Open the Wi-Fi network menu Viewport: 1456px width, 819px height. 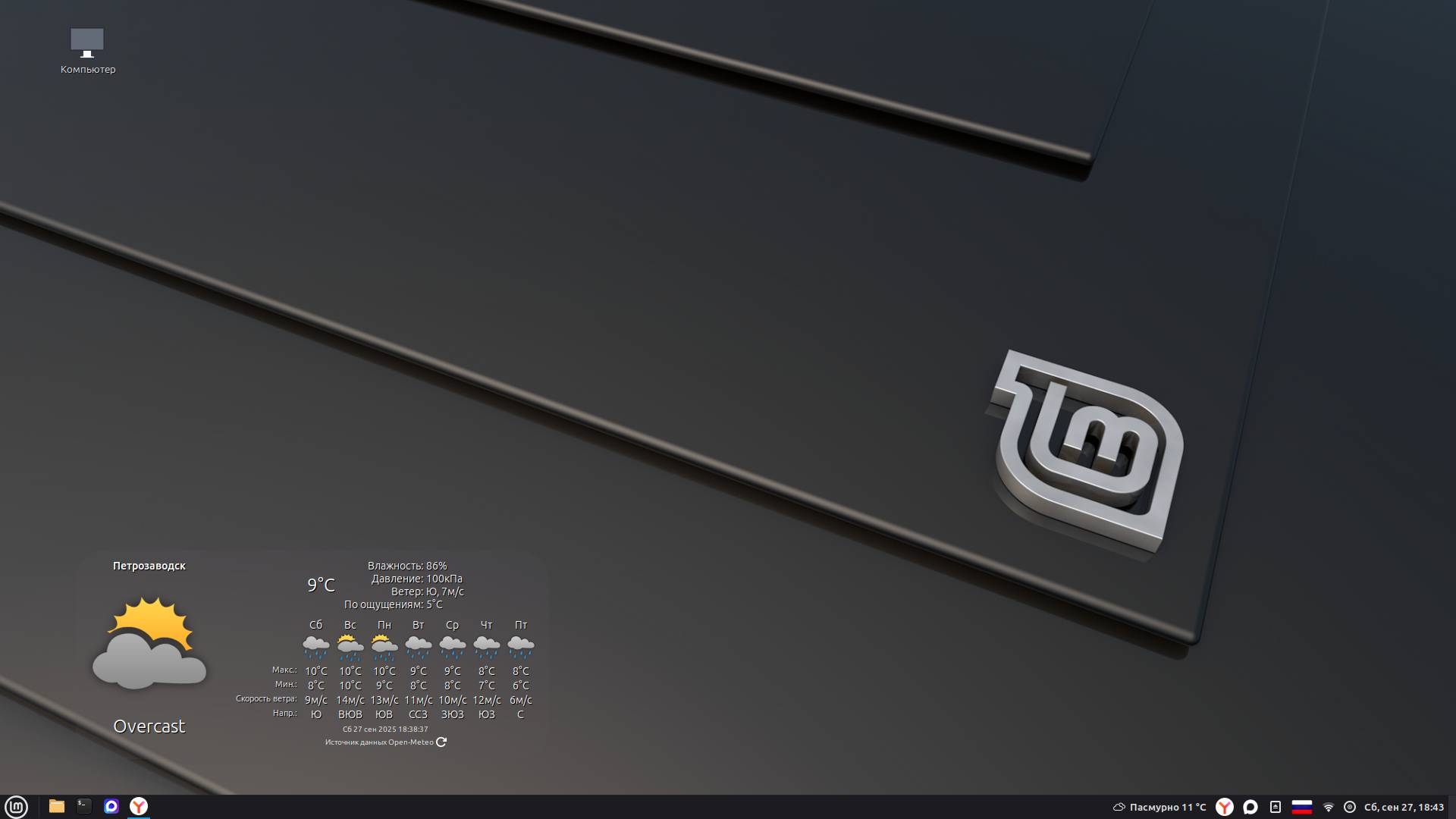coord(1329,807)
